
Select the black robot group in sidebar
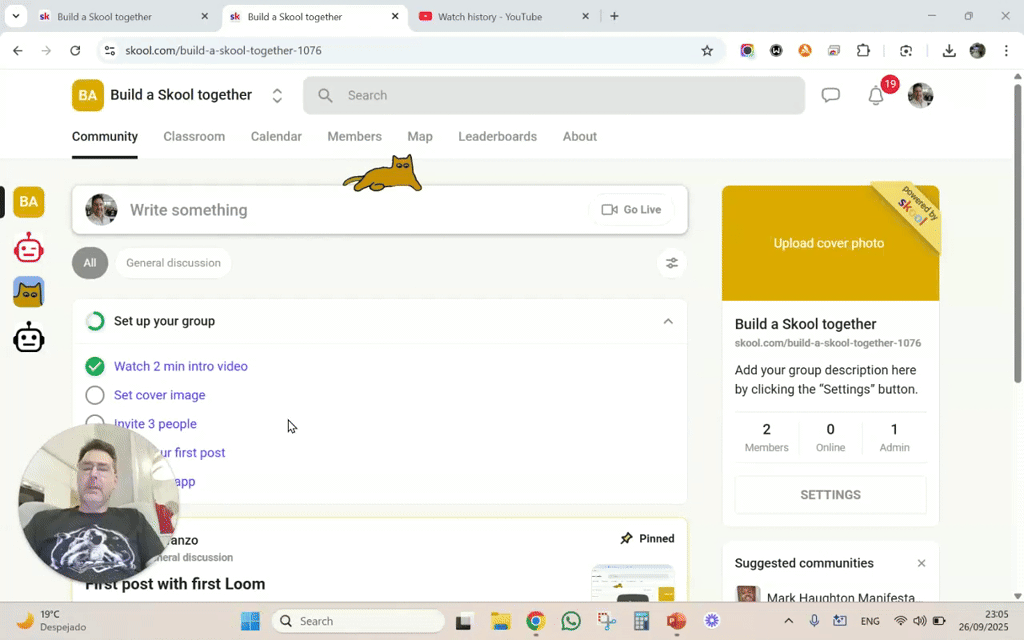click(29, 337)
